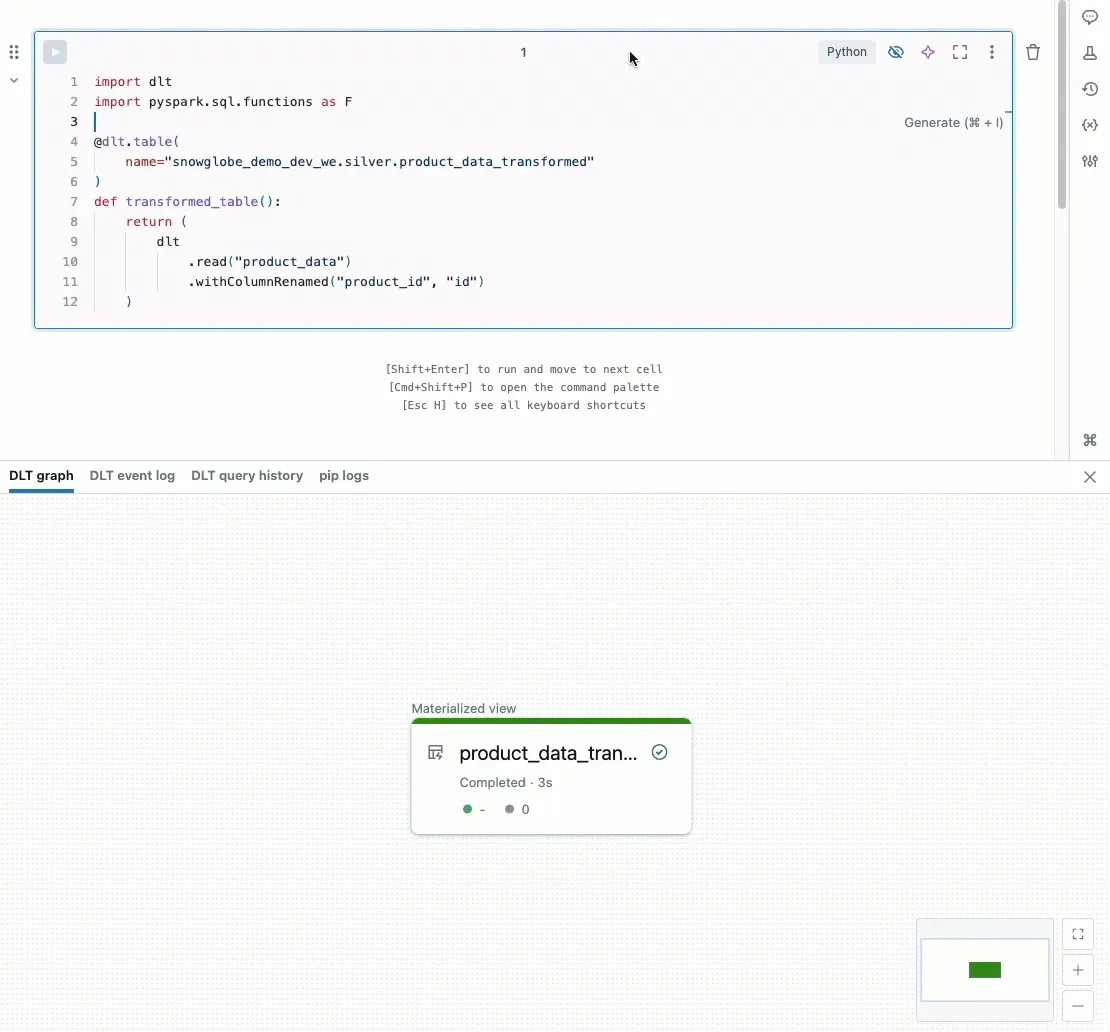
Task: Collapse the cell using left chevron
Action: click(x=14, y=81)
